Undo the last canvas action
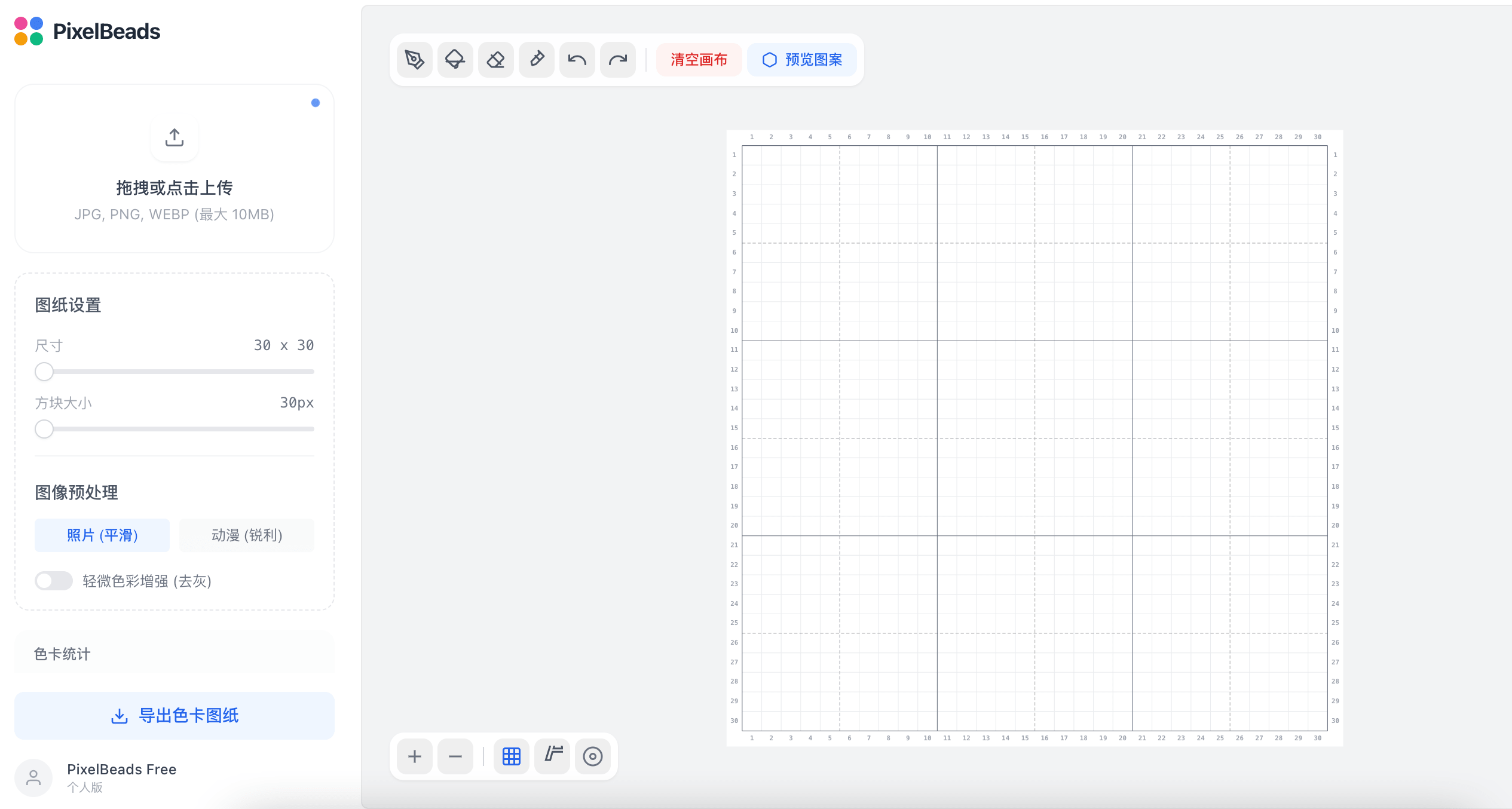The height and width of the screenshot is (809, 1512). pos(577,60)
